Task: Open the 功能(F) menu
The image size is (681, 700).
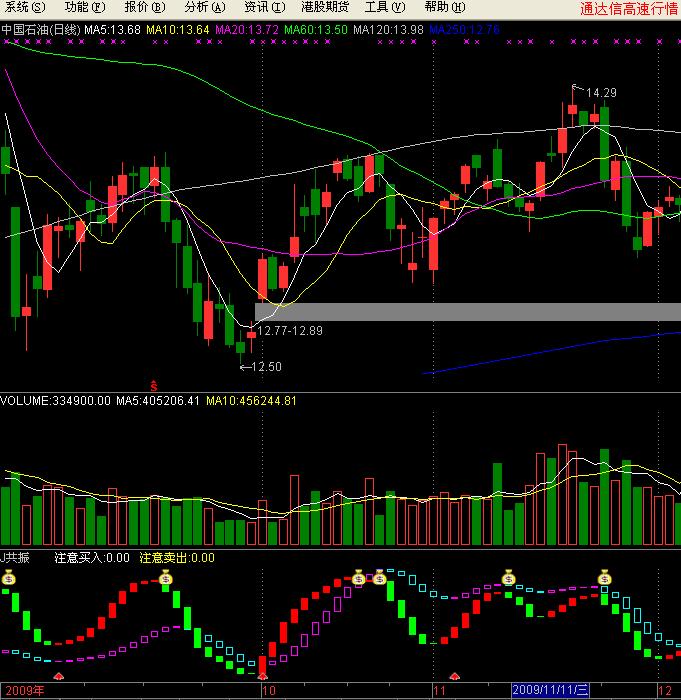Action: tap(85, 7)
